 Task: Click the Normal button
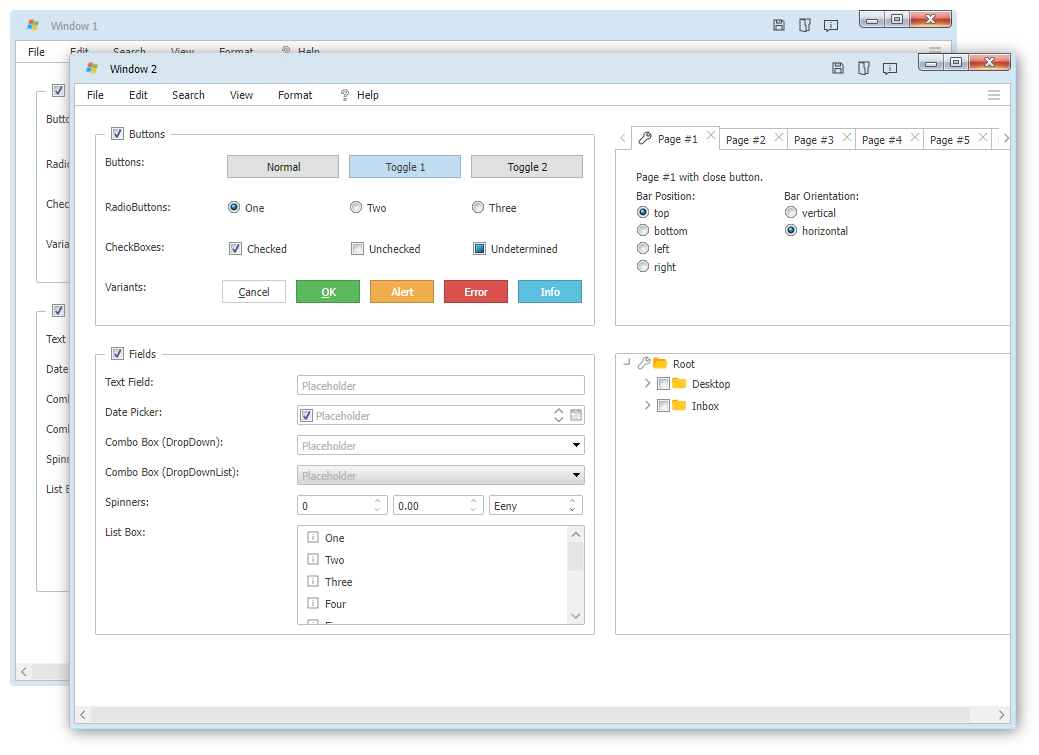pos(283,166)
